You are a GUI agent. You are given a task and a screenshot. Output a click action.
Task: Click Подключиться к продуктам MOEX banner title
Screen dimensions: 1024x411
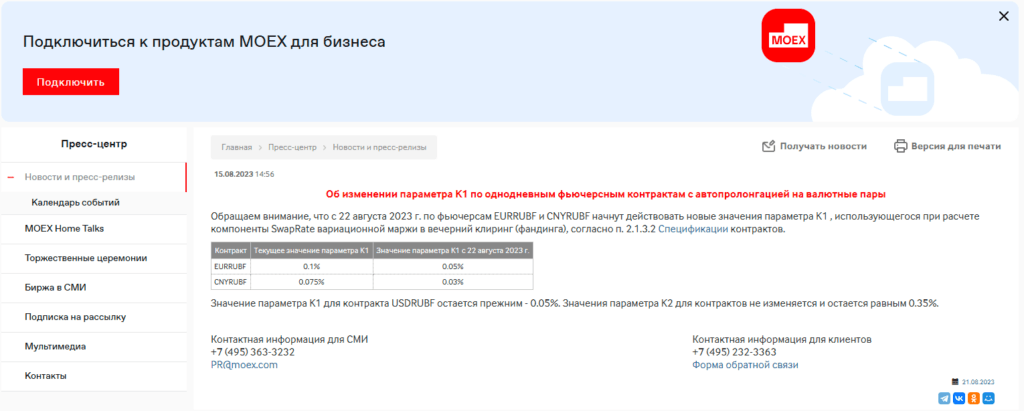[x=204, y=42]
